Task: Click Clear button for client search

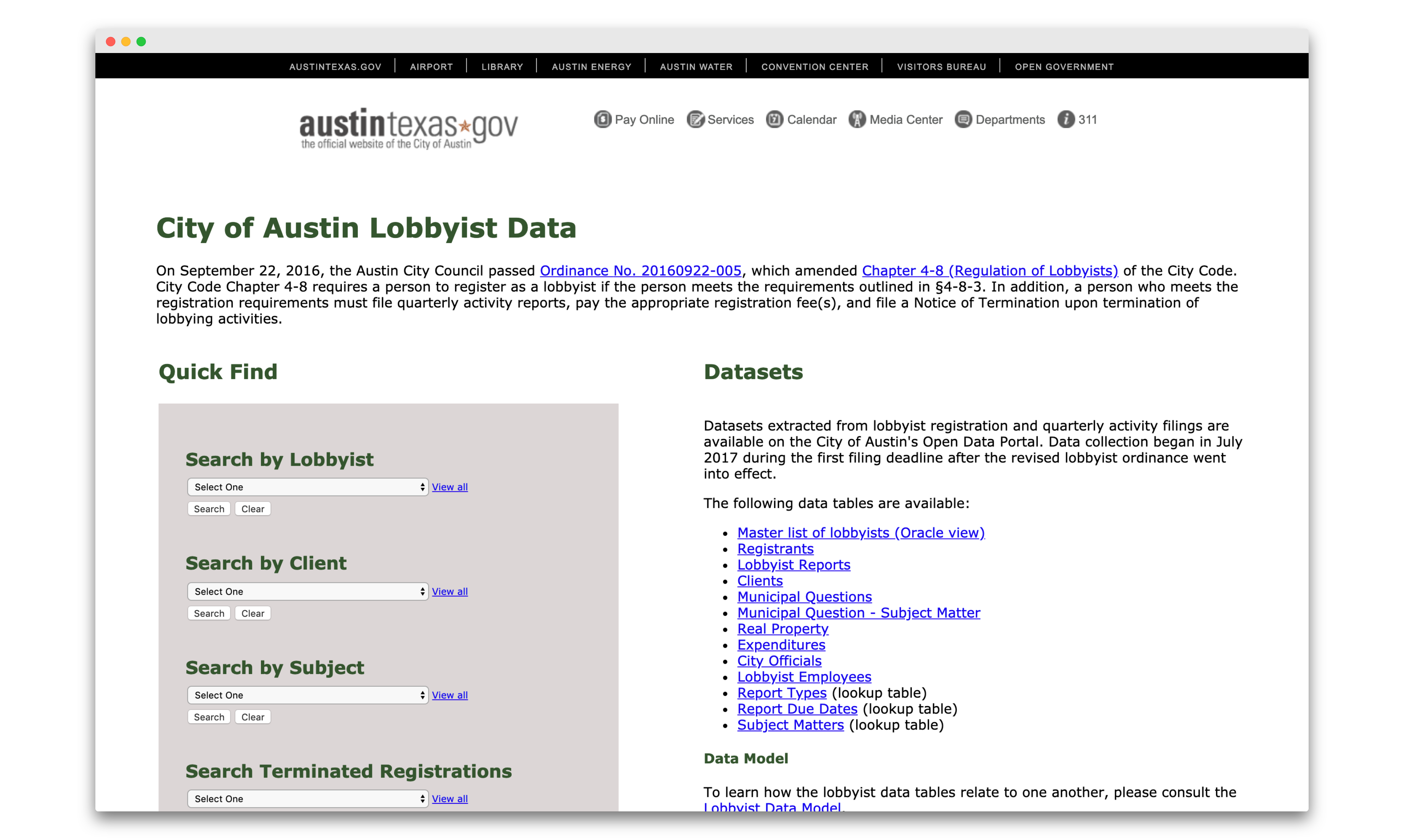Action: (x=252, y=612)
